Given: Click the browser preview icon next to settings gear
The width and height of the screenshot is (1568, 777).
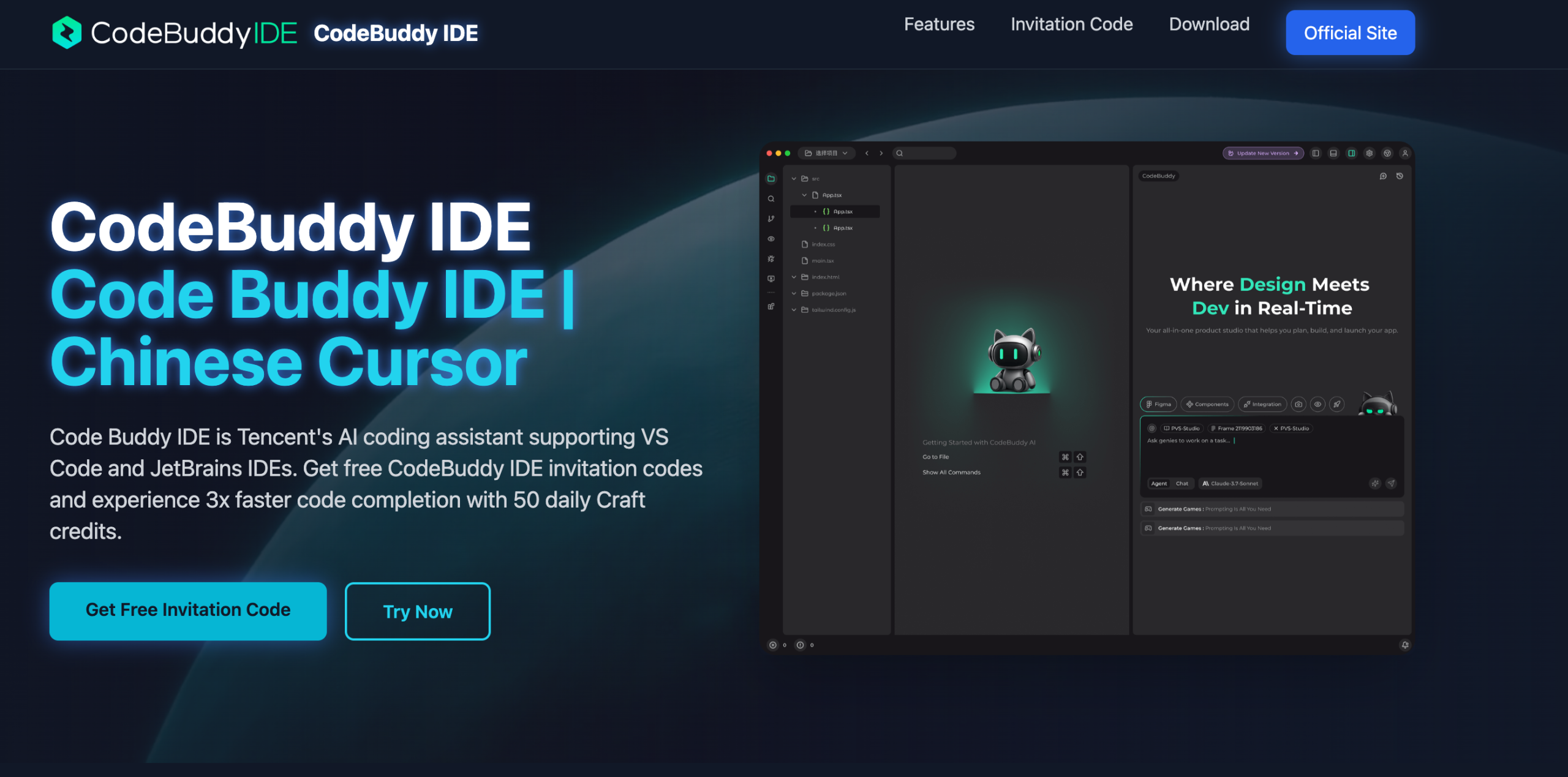Looking at the screenshot, I should pyautogui.click(x=1387, y=153).
